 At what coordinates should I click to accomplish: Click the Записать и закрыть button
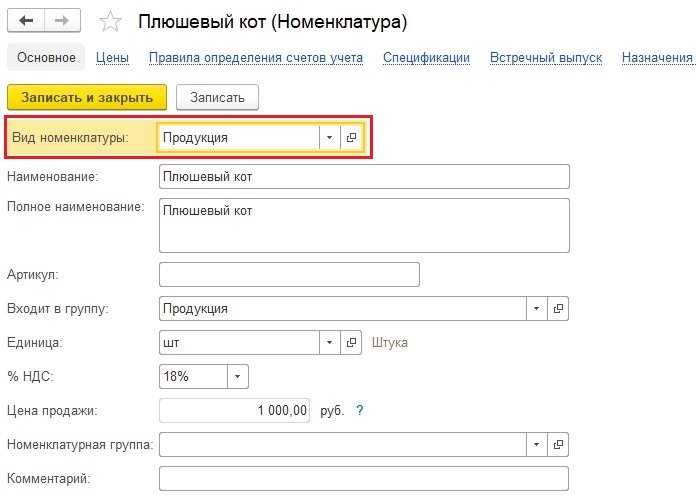coord(87,97)
